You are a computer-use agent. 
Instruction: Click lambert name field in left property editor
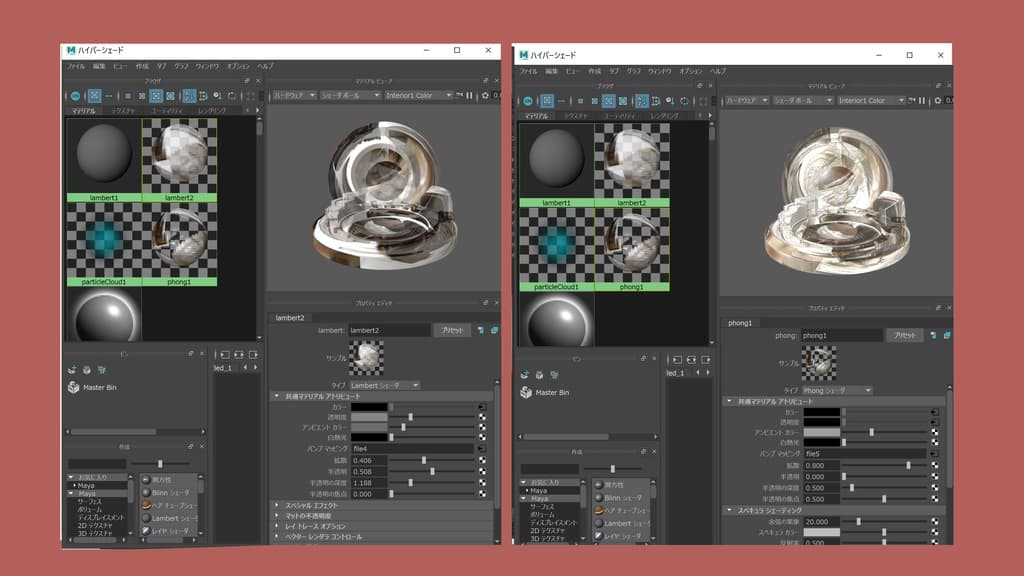click(389, 330)
